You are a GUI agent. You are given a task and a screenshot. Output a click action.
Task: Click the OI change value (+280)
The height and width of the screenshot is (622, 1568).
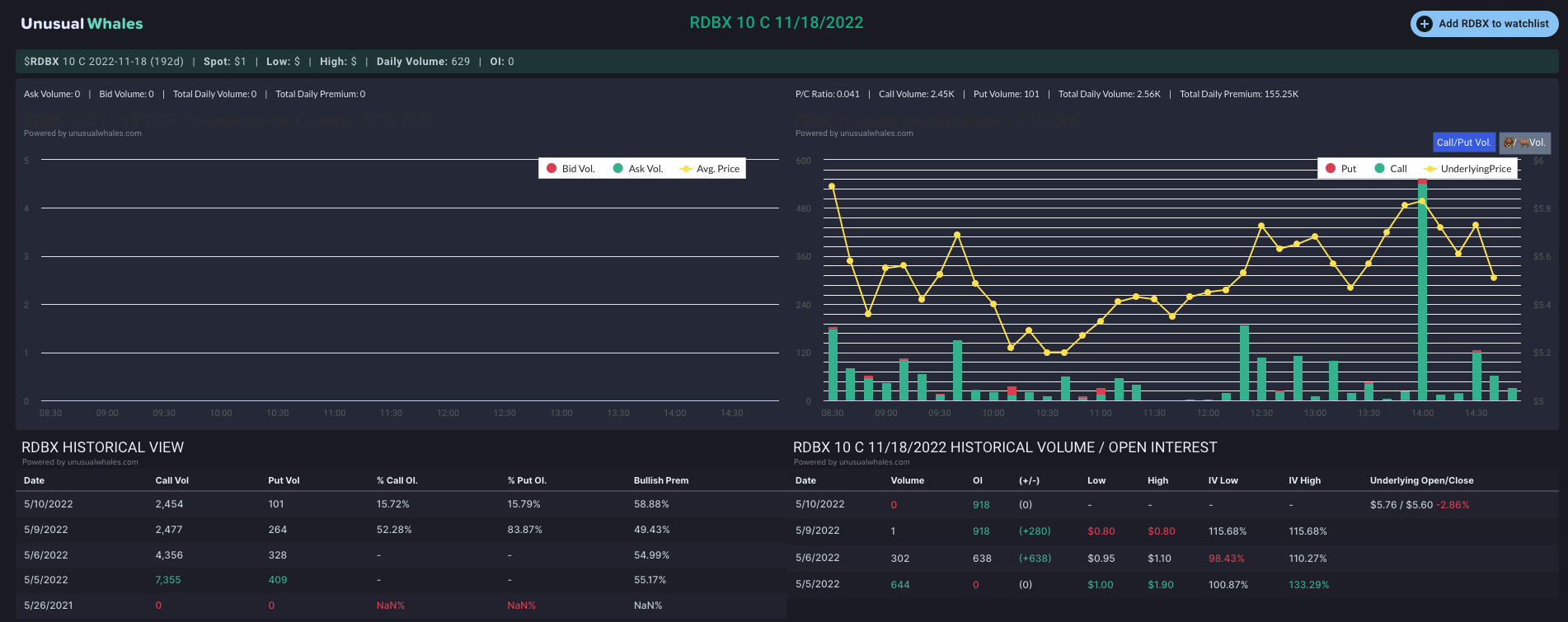(x=1035, y=531)
